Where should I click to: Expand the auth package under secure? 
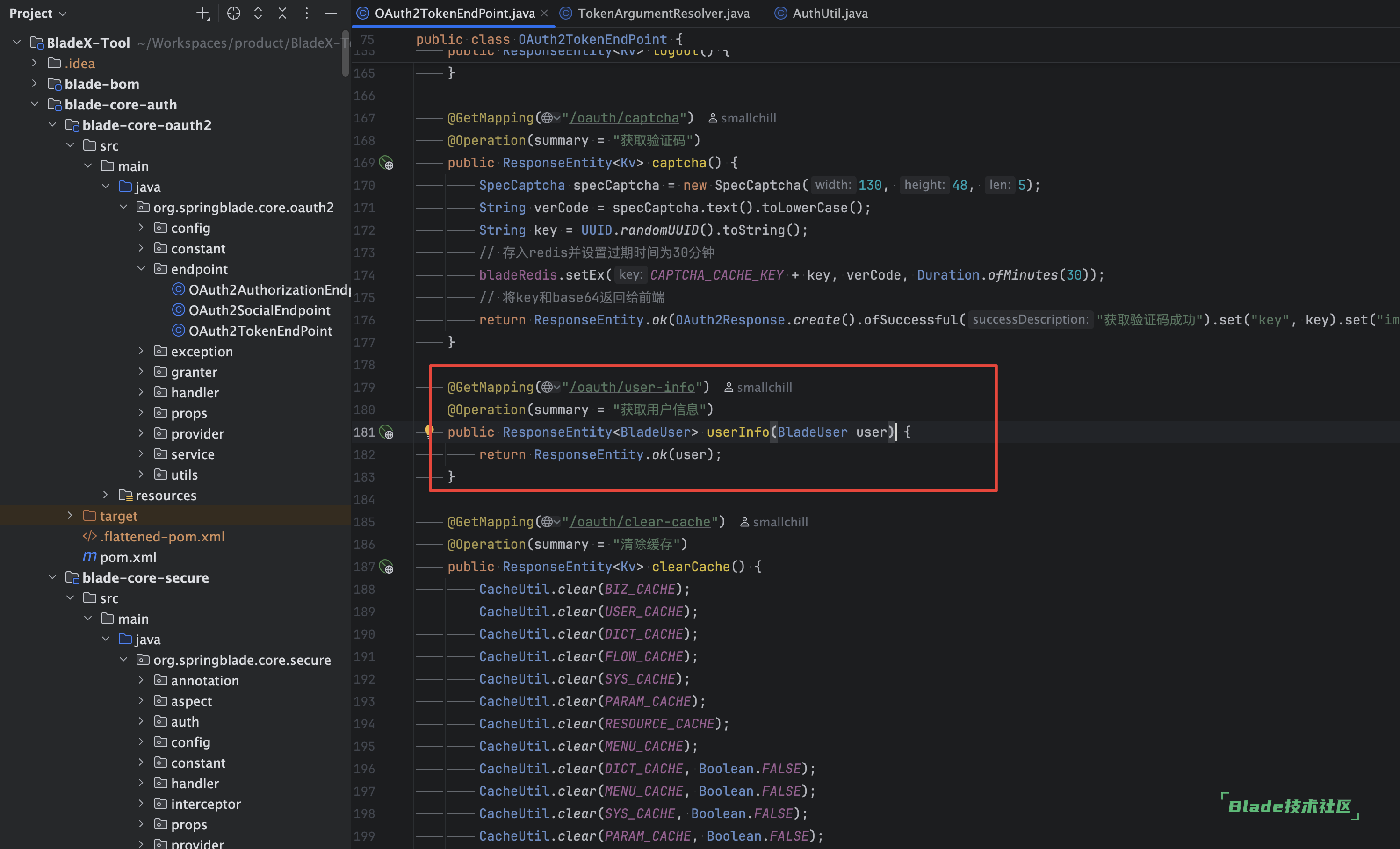[x=141, y=721]
